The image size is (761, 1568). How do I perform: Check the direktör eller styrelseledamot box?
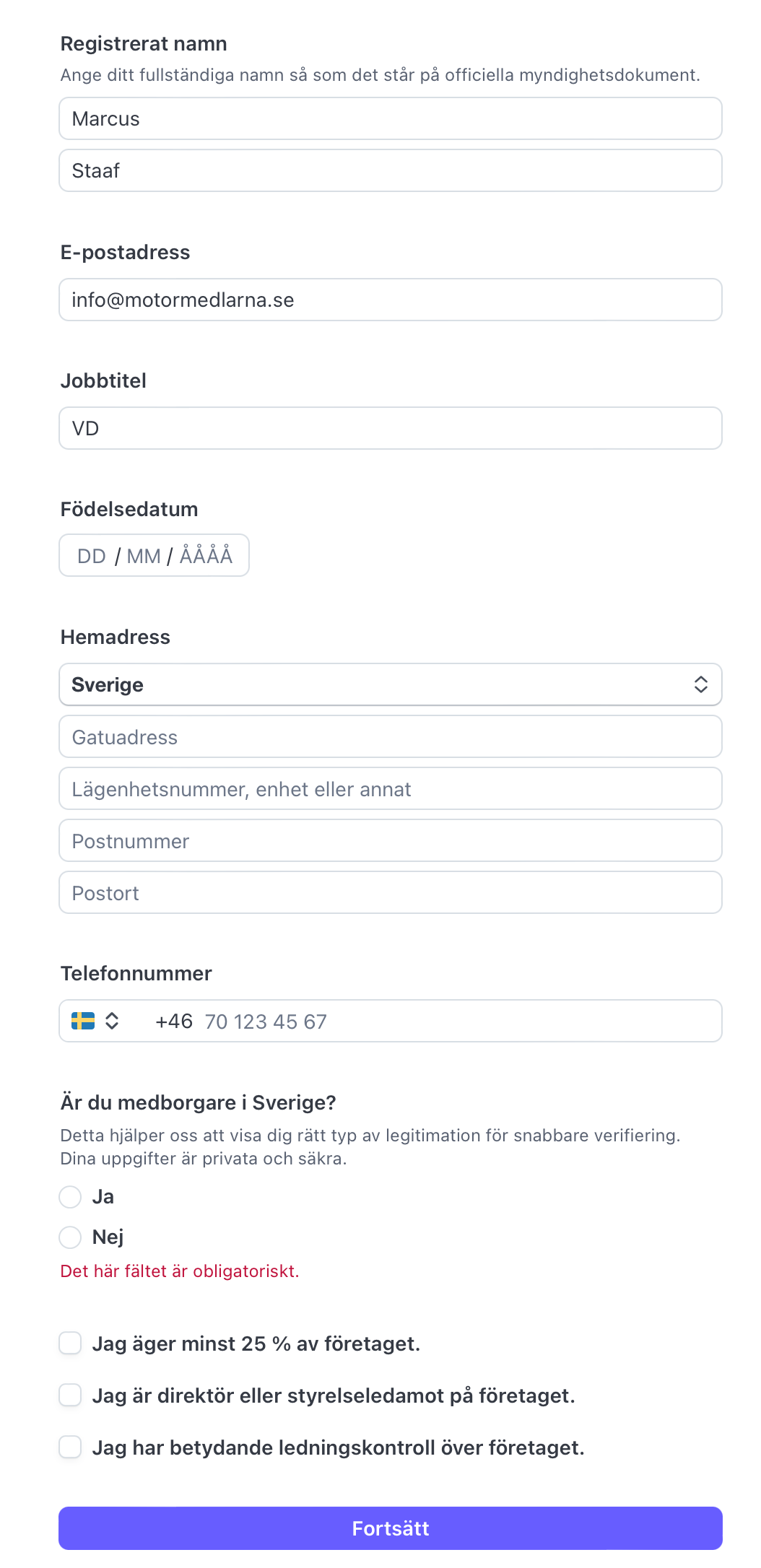(70, 1395)
